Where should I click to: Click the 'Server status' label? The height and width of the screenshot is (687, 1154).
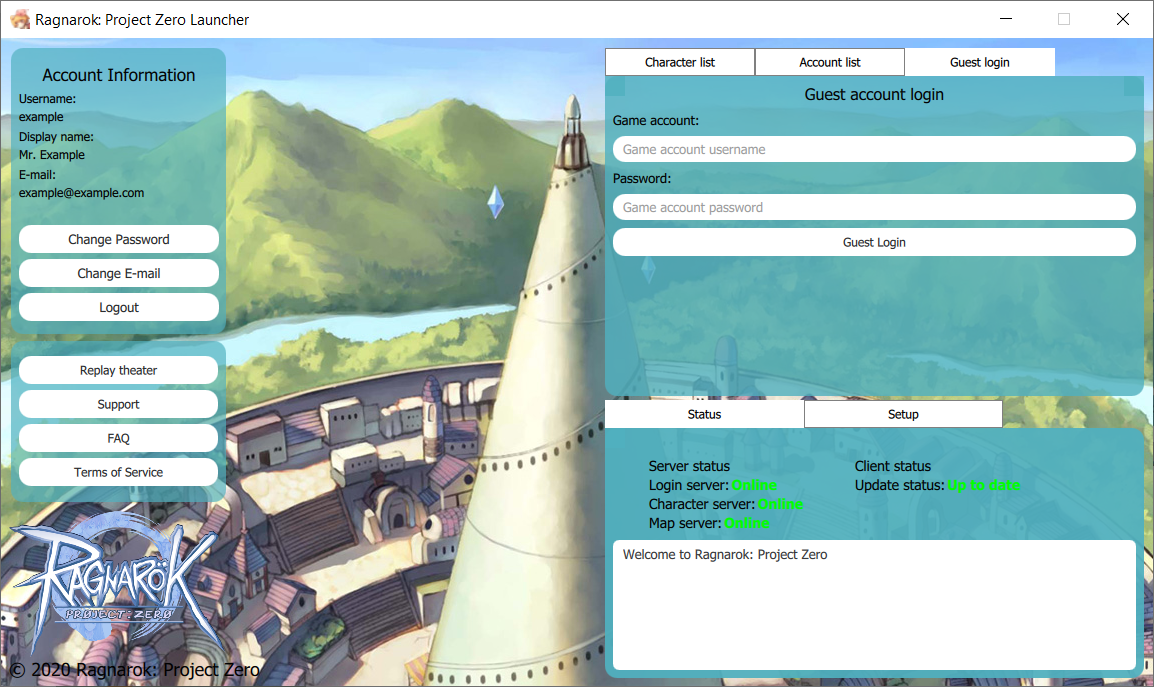[x=689, y=465]
